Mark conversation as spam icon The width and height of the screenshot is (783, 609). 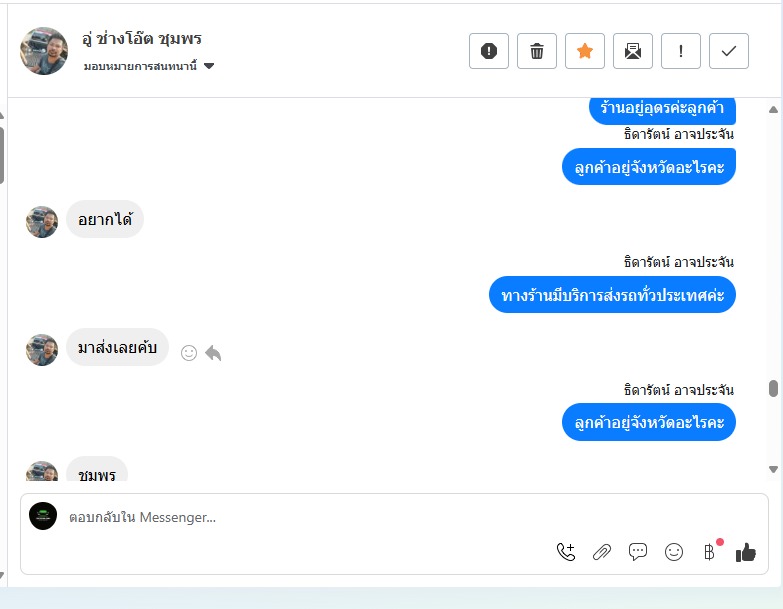point(489,51)
